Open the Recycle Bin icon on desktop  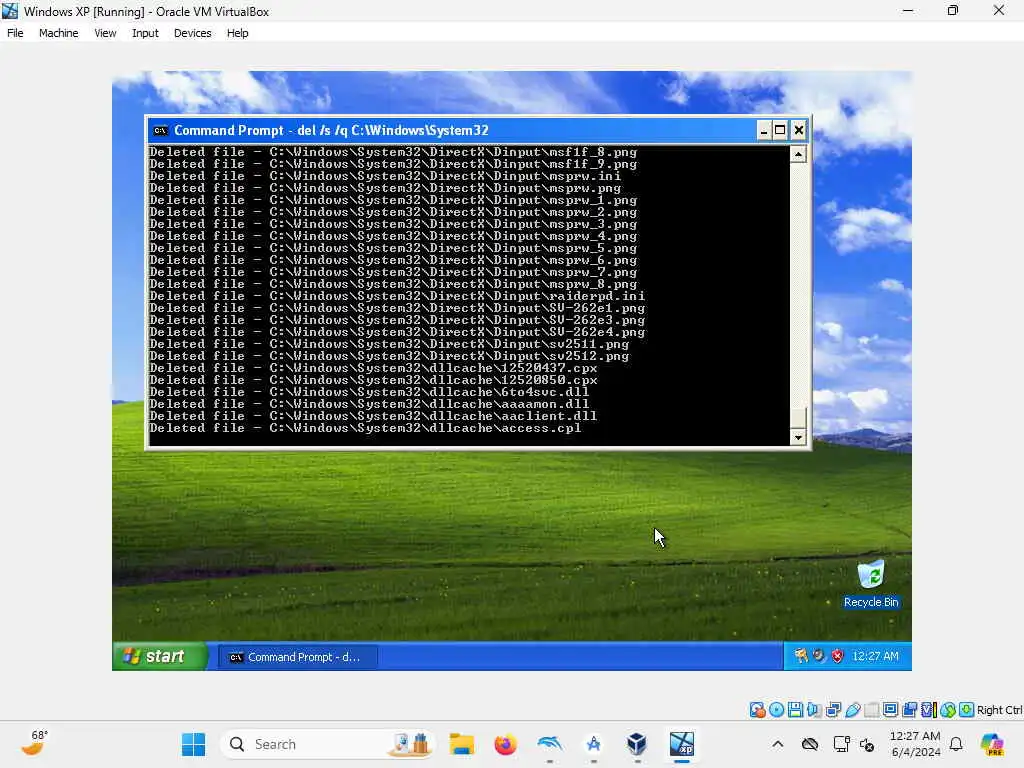[871, 584]
